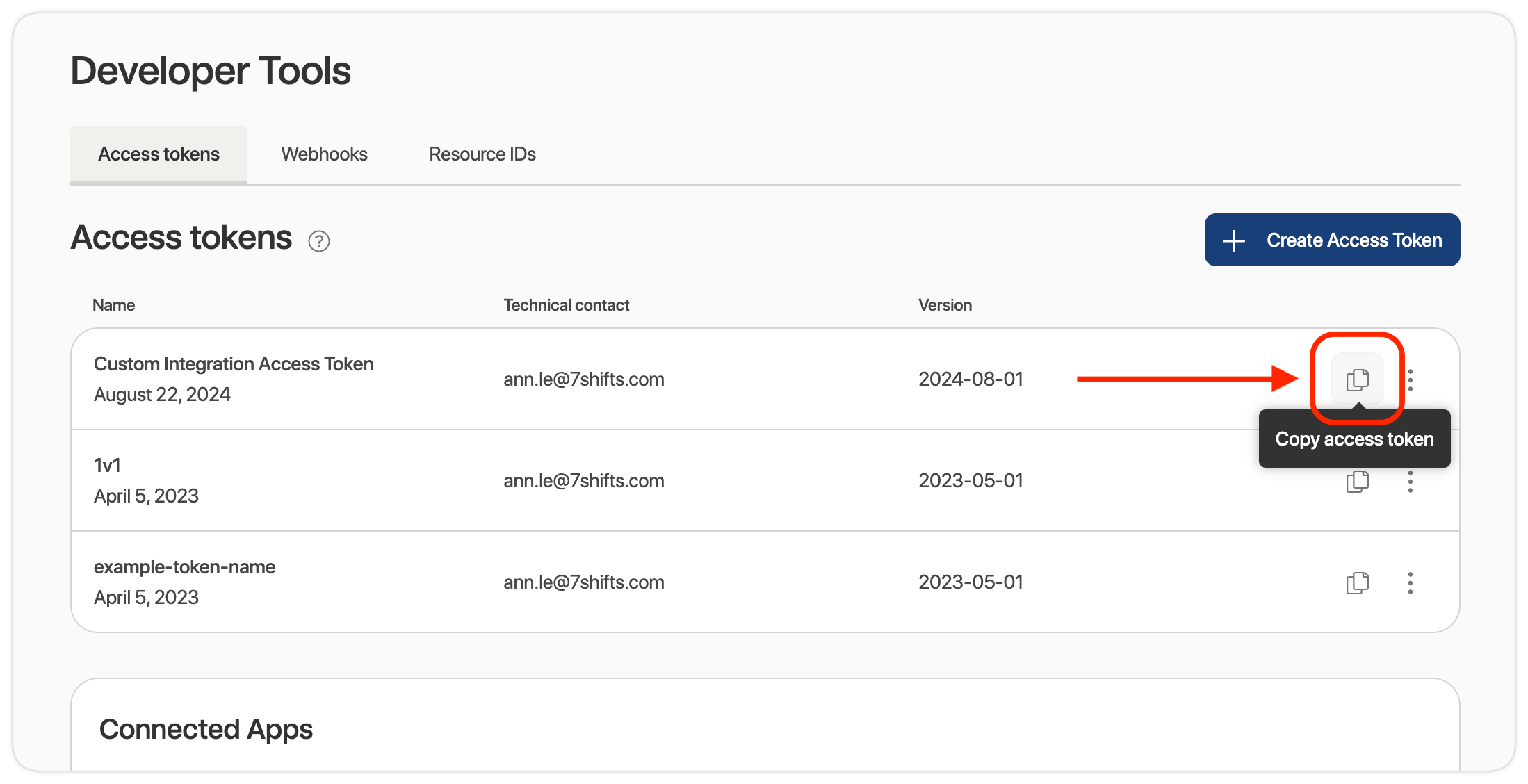Click the Technical contact column header
The height and width of the screenshot is (784, 1528).
click(566, 305)
